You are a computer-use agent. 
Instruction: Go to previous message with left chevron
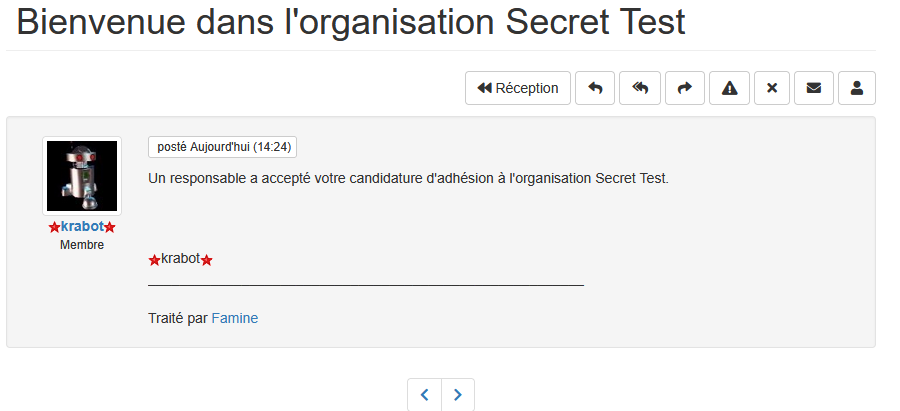pyautogui.click(x=424, y=395)
